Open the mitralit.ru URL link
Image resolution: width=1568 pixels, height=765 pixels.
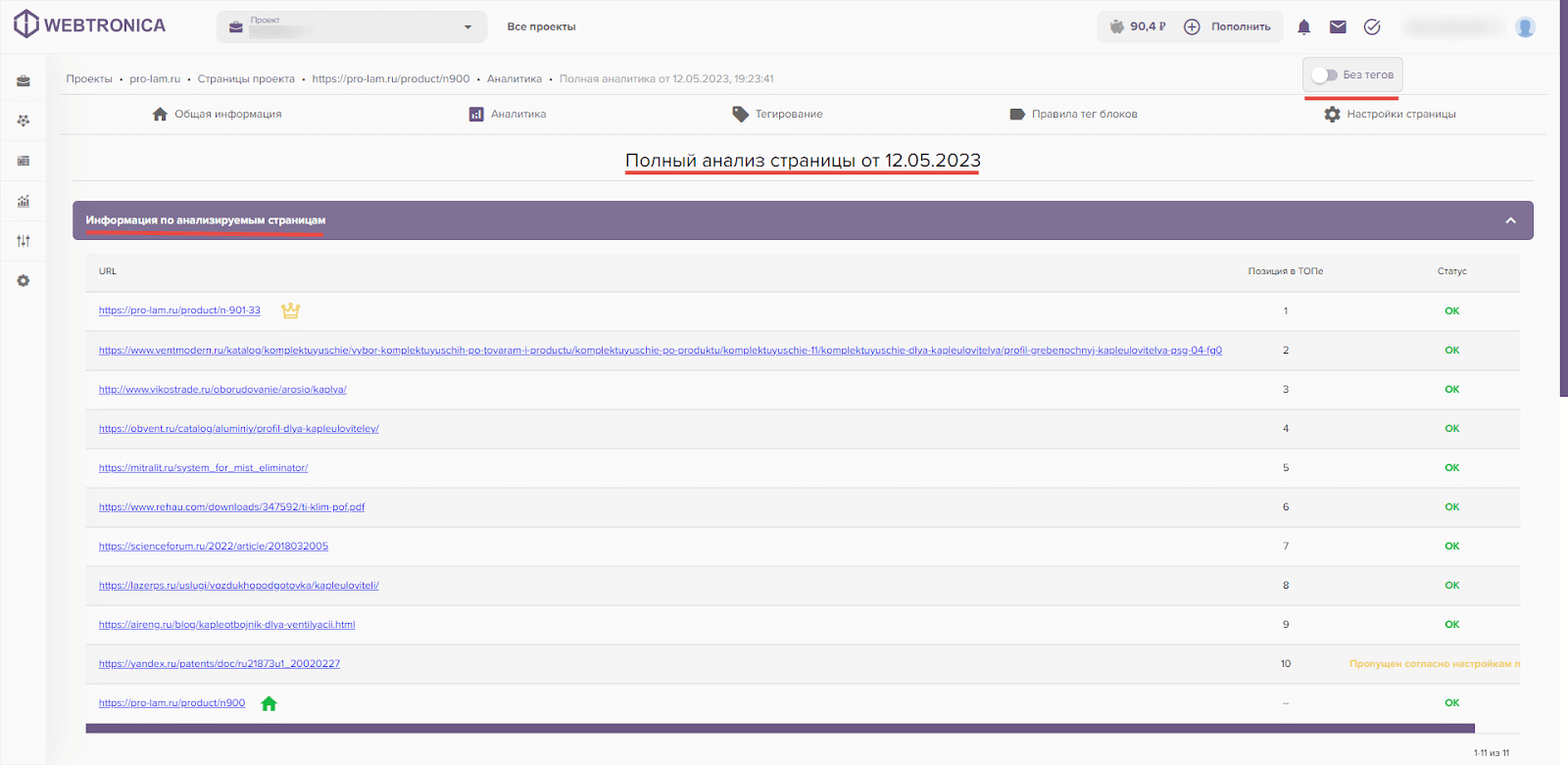point(203,467)
